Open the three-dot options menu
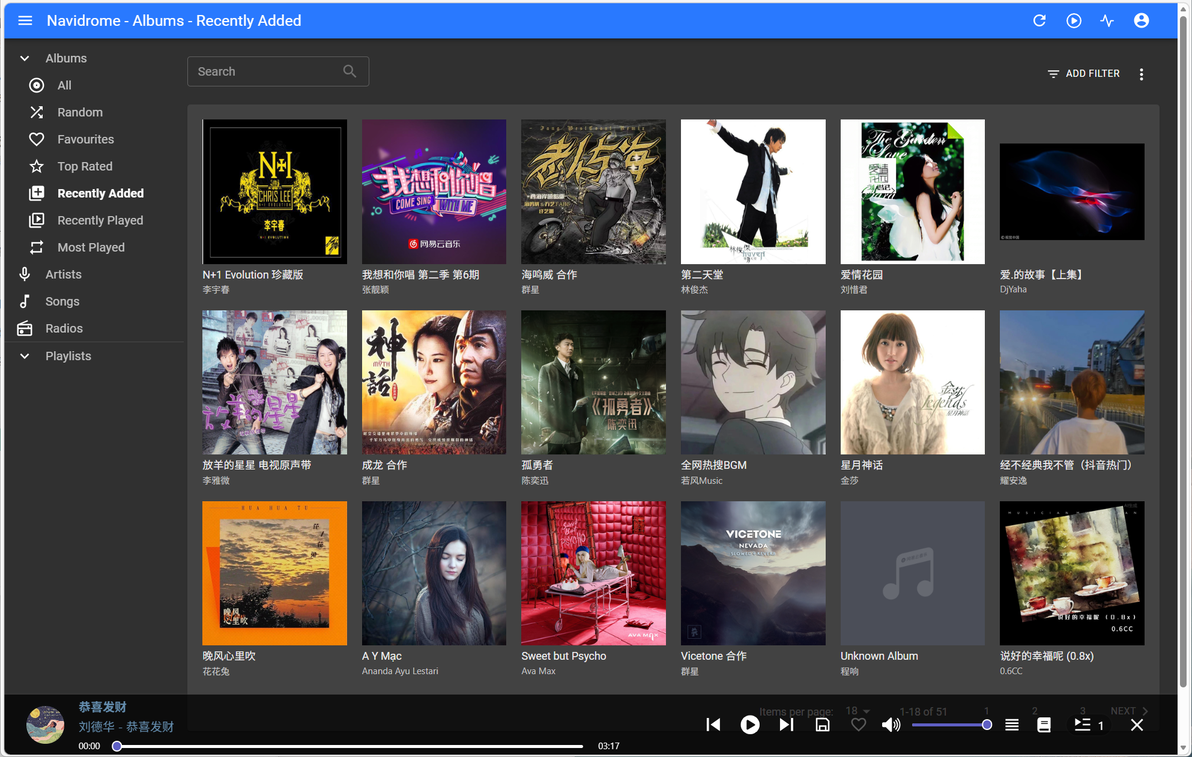The width and height of the screenshot is (1192, 757). pyautogui.click(x=1141, y=74)
